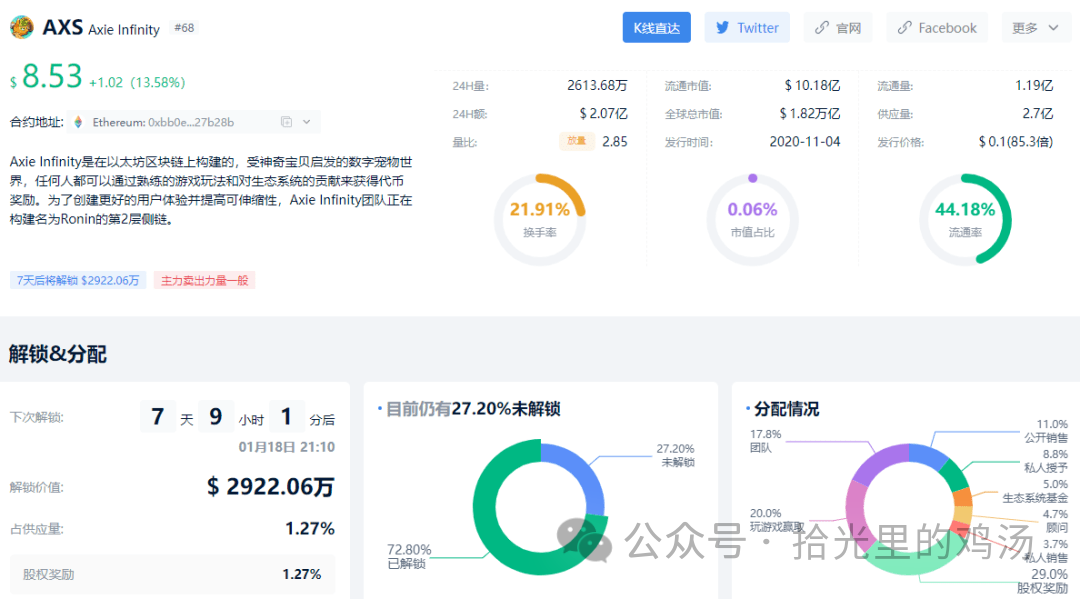
Task: Click the +1.02 (13.58%) change text
Action: pyautogui.click(x=137, y=82)
